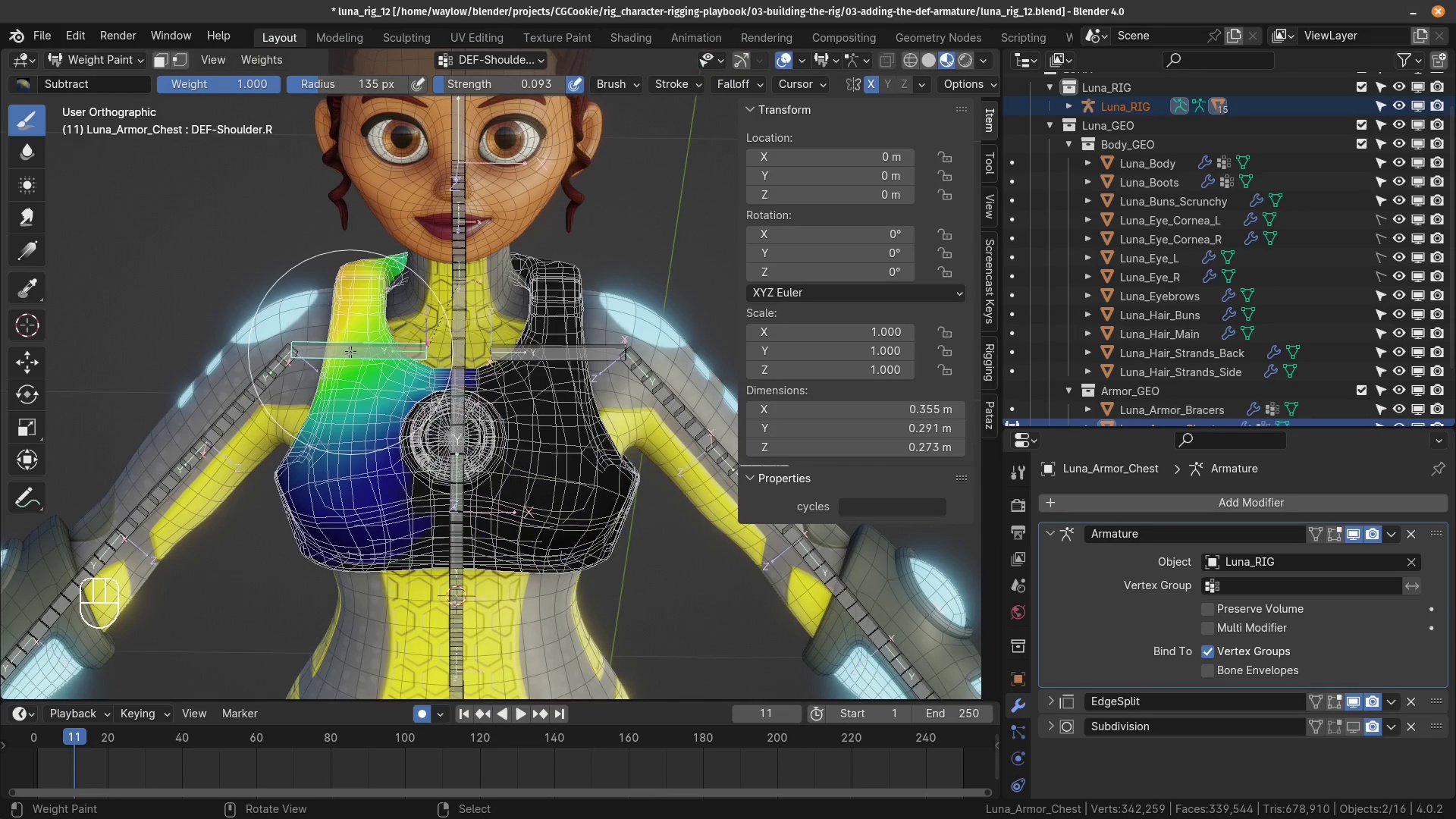Viewport: 1456px width, 819px height.
Task: Open the Falloff settings dropdown
Action: click(x=739, y=84)
